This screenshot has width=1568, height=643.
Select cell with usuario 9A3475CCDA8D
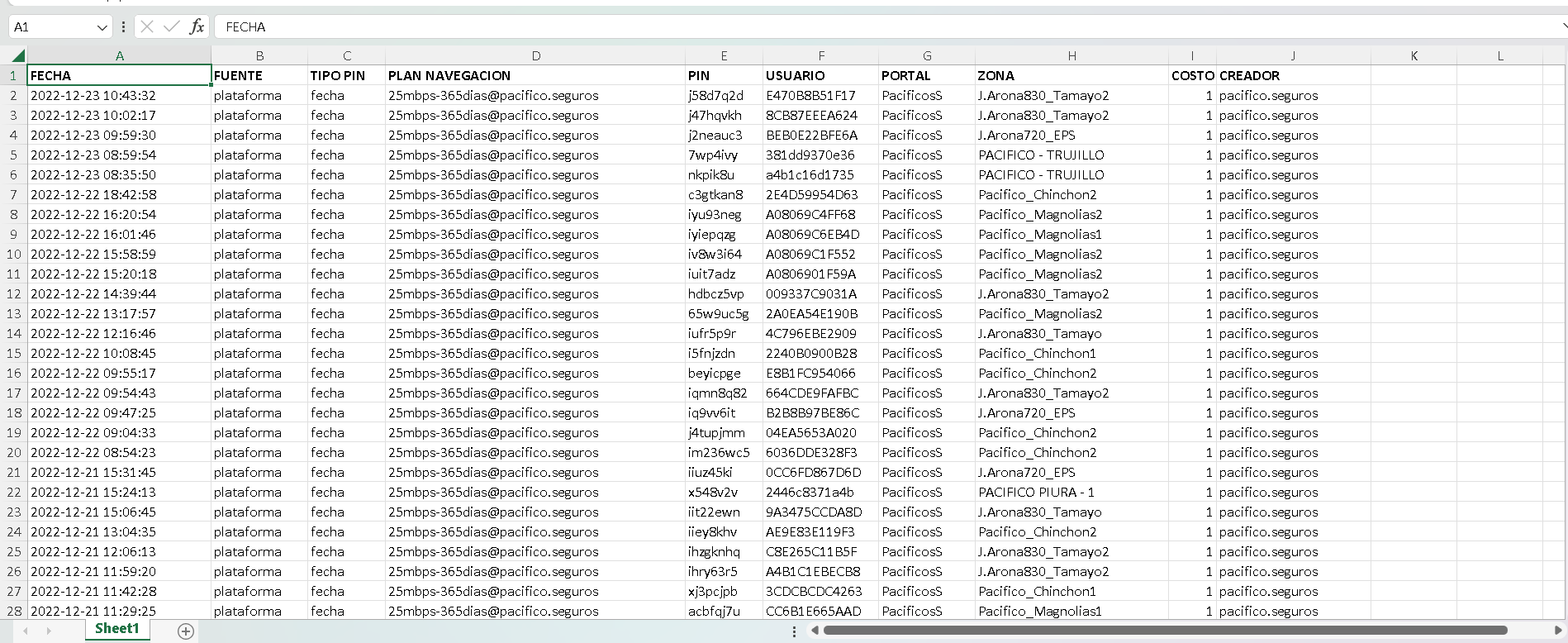[820, 512]
